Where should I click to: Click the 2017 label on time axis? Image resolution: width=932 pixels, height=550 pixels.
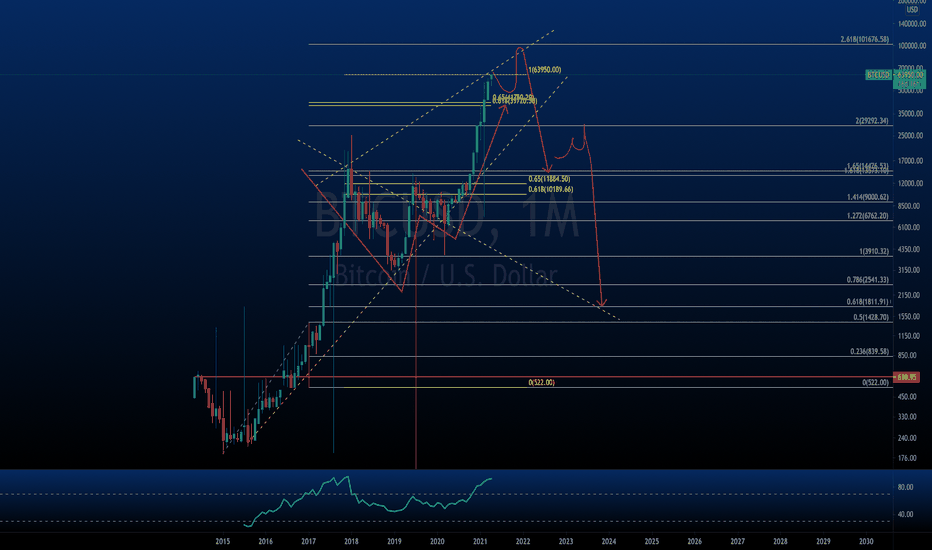click(308, 541)
